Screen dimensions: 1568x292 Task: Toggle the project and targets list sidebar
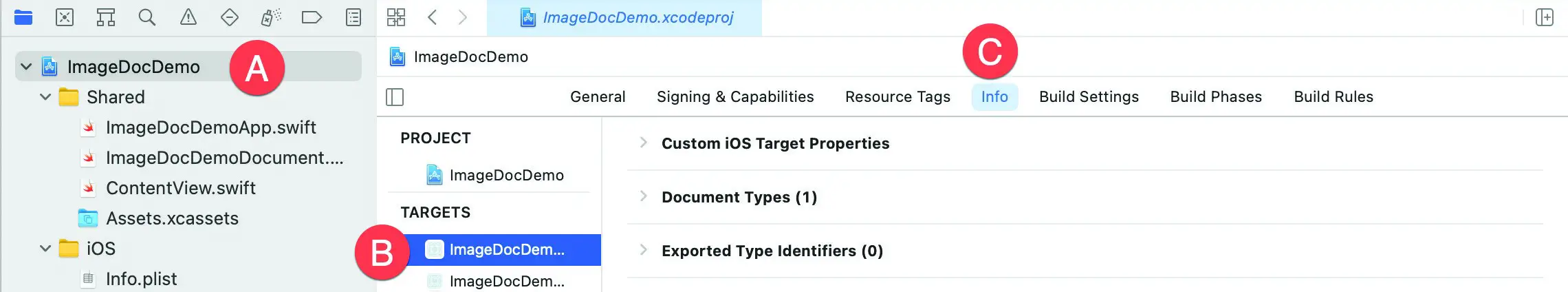point(395,97)
